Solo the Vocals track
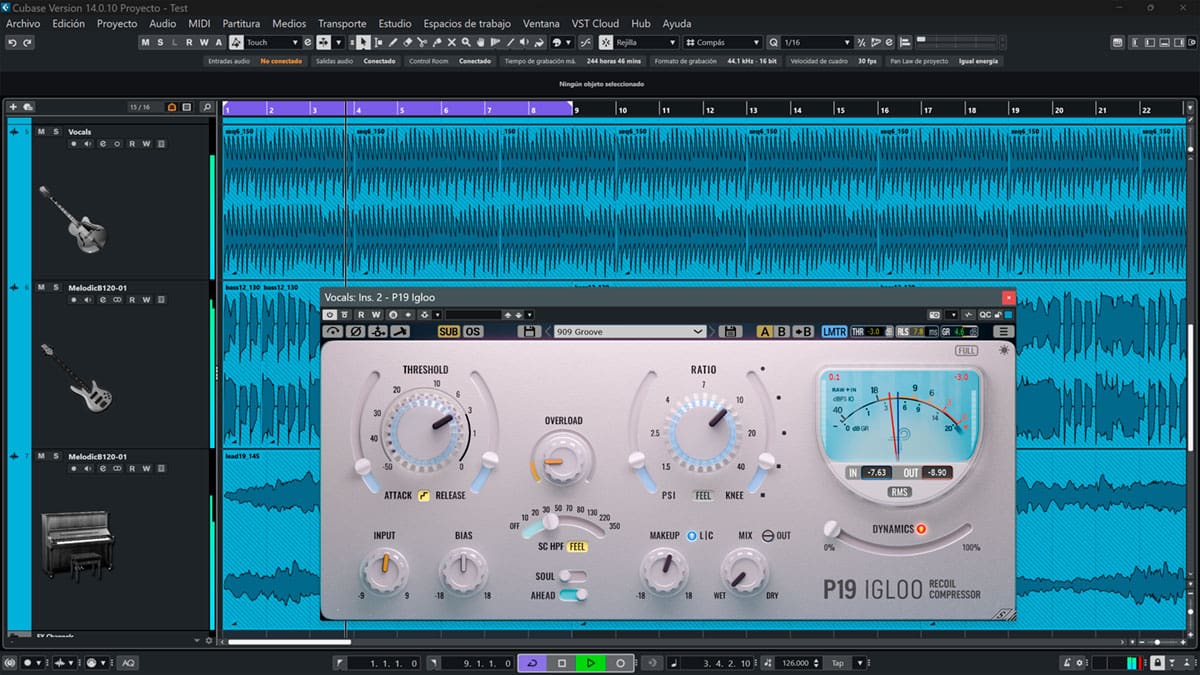Viewport: 1200px width, 675px height. click(x=57, y=132)
